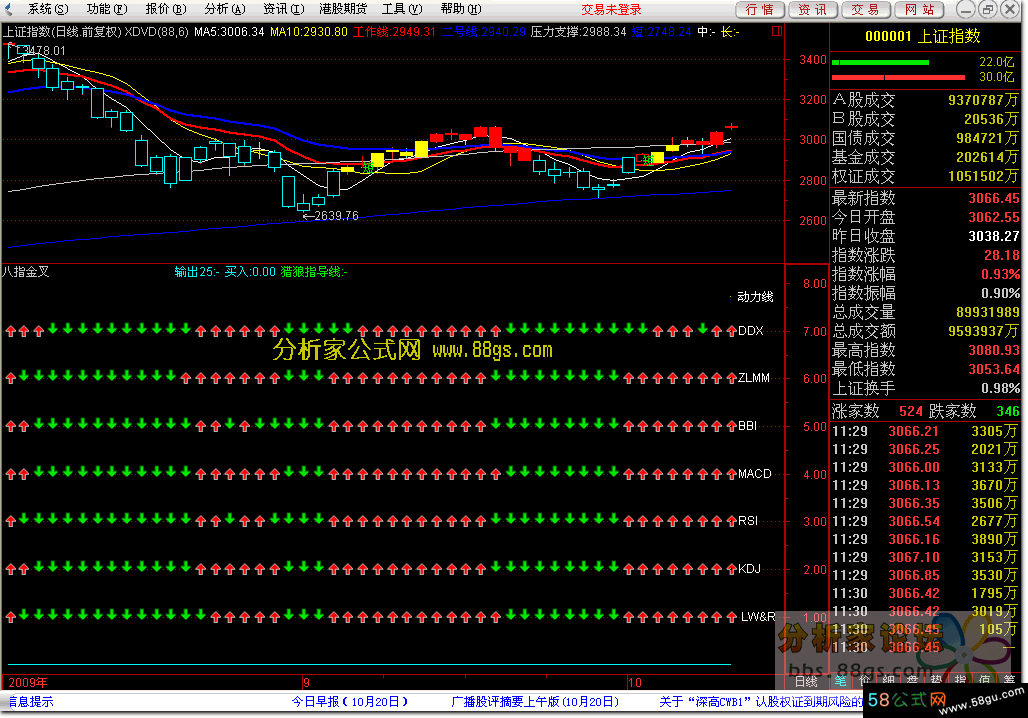Click the 压力支撑:2988.34 indicator value
This screenshot has height=718, width=1028.
[x=578, y=31]
